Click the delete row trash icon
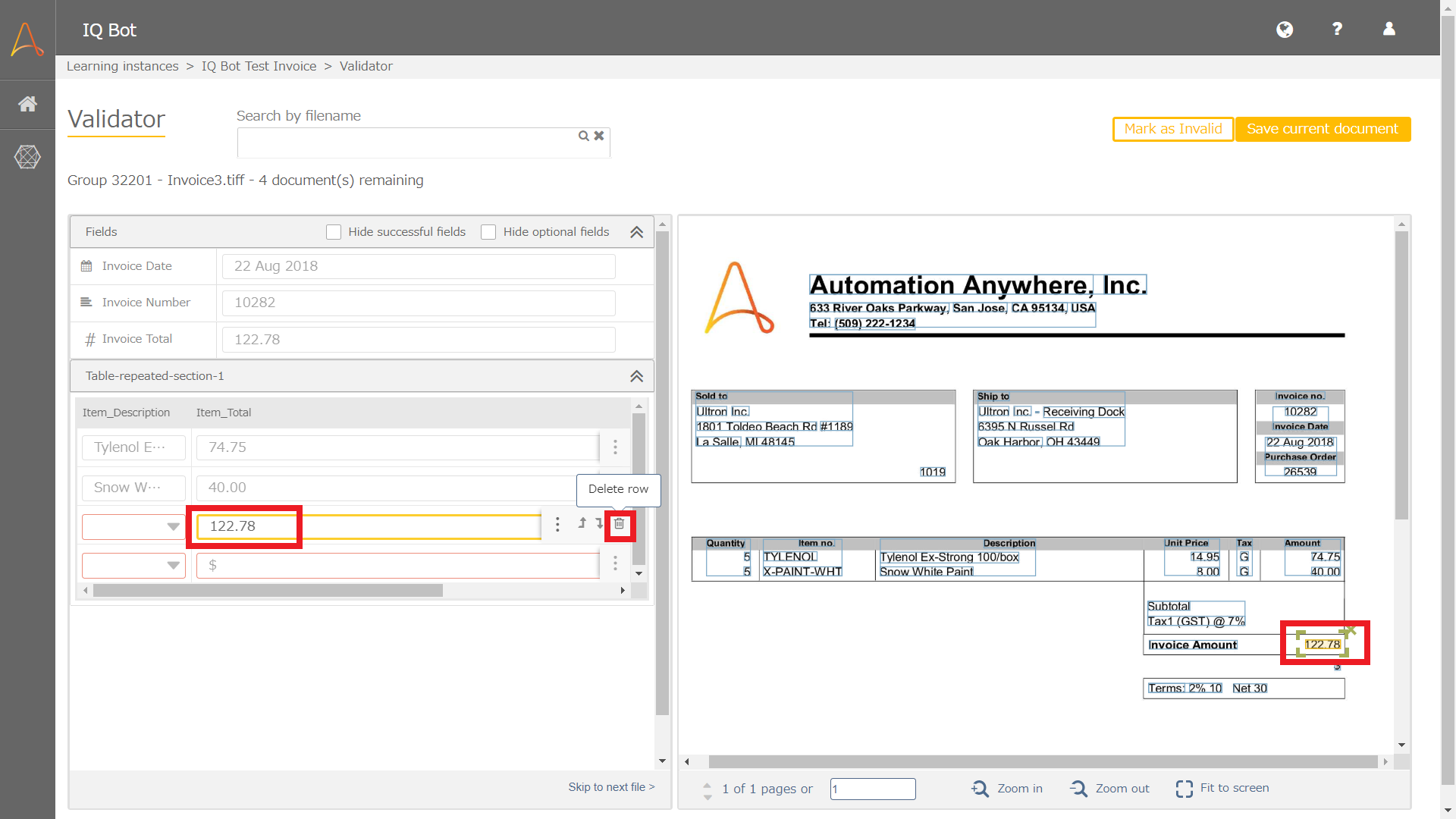This screenshot has width=1456, height=819. [620, 524]
